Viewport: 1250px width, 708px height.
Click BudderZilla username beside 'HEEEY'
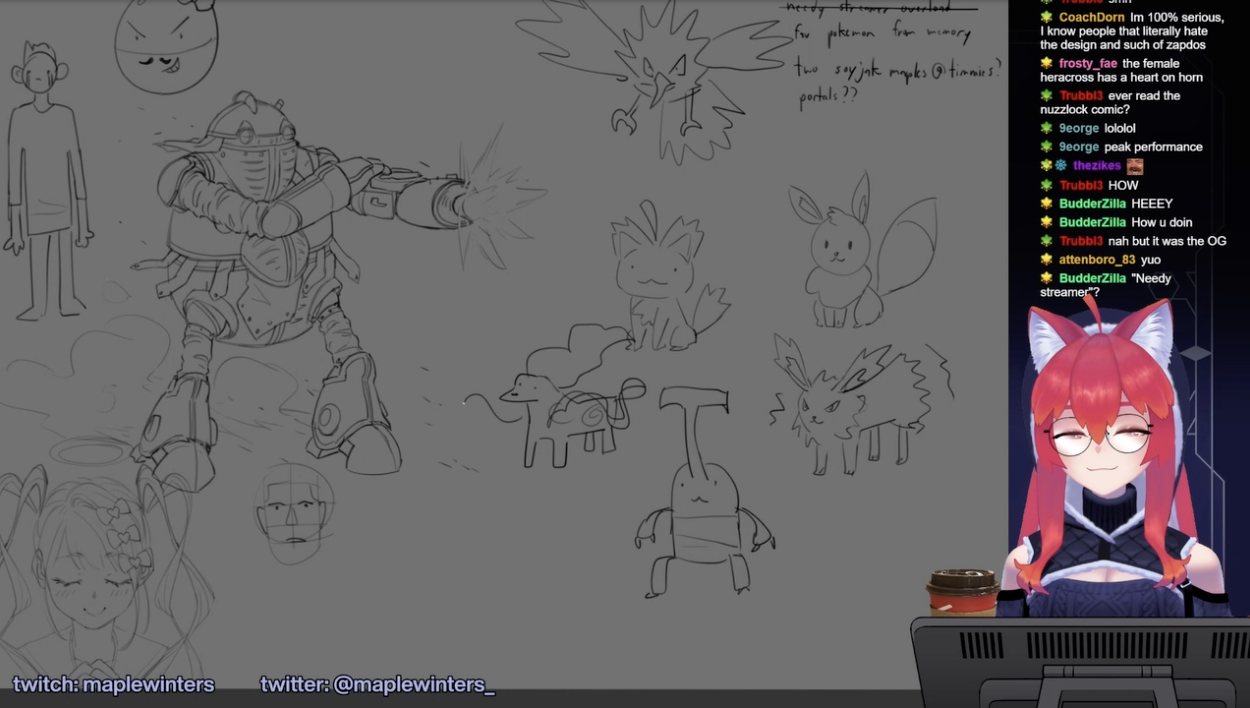[1092, 204]
